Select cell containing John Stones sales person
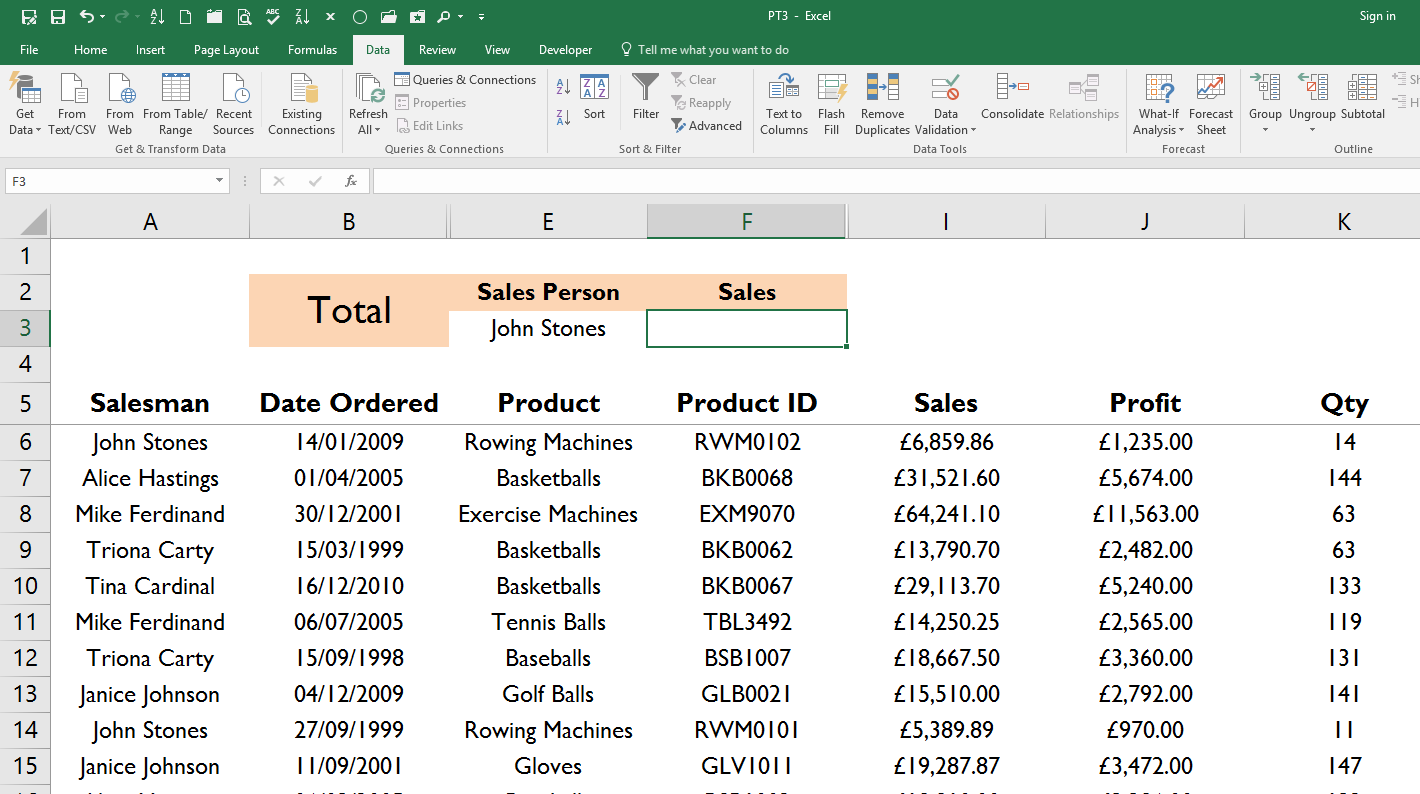Screen dimensions: 1420x794 [548, 328]
